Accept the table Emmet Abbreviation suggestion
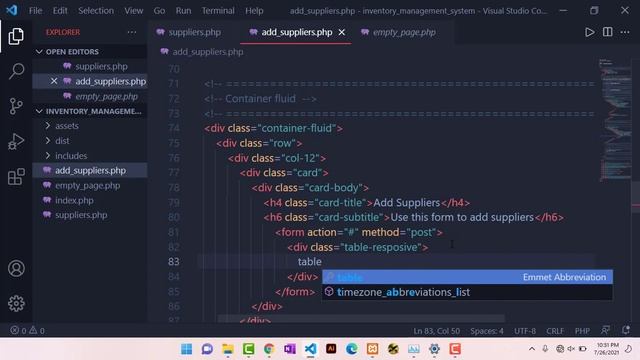This screenshot has width=640, height=360. [x=467, y=277]
